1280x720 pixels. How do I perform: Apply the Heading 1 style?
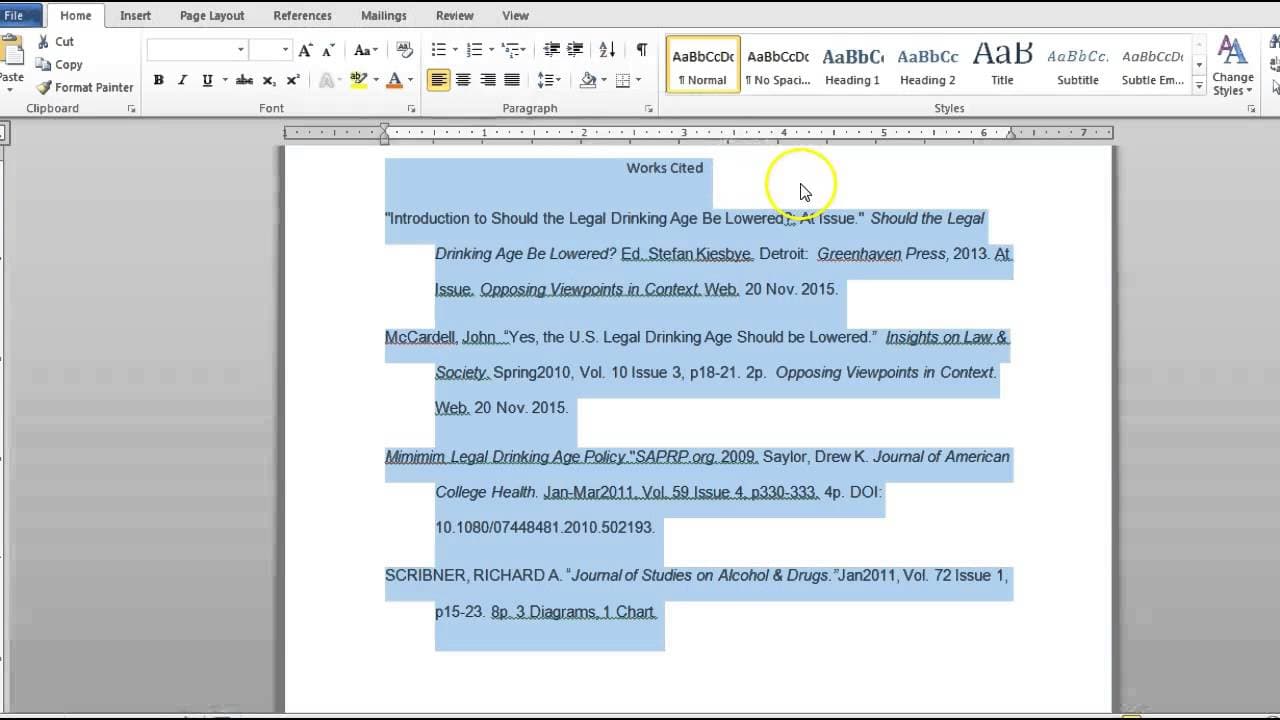852,66
